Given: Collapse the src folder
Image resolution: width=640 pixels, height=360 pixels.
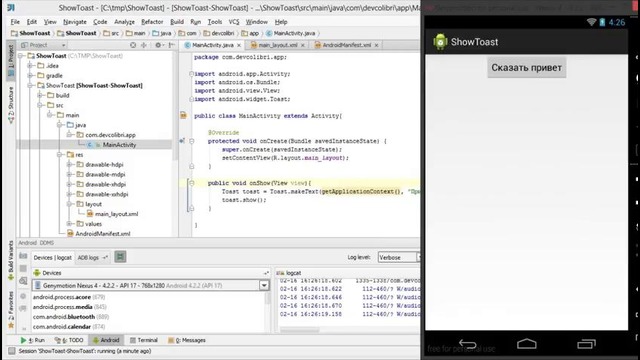Looking at the screenshot, I should [x=40, y=105].
